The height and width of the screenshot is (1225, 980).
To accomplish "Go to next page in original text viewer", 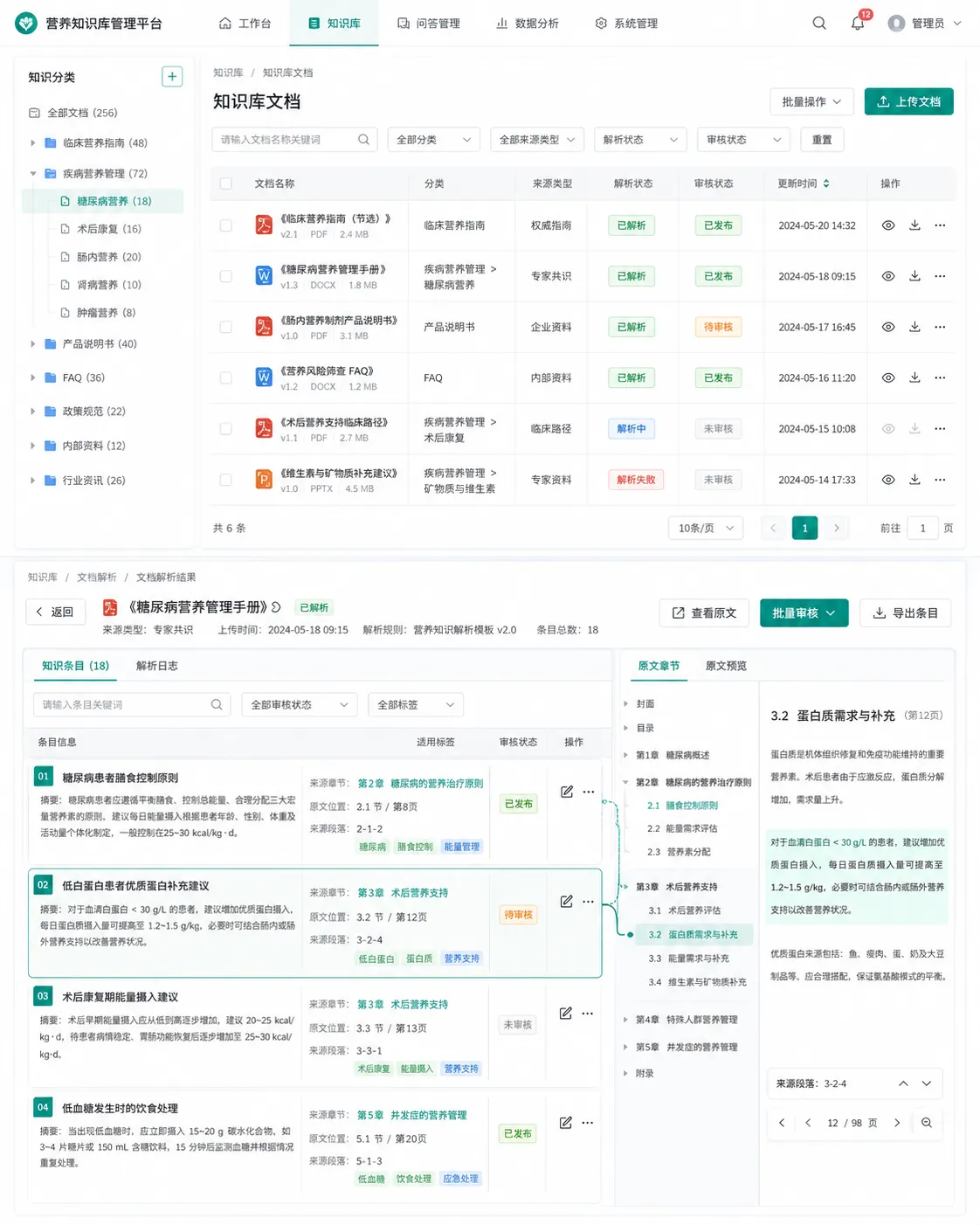I will click(897, 1123).
